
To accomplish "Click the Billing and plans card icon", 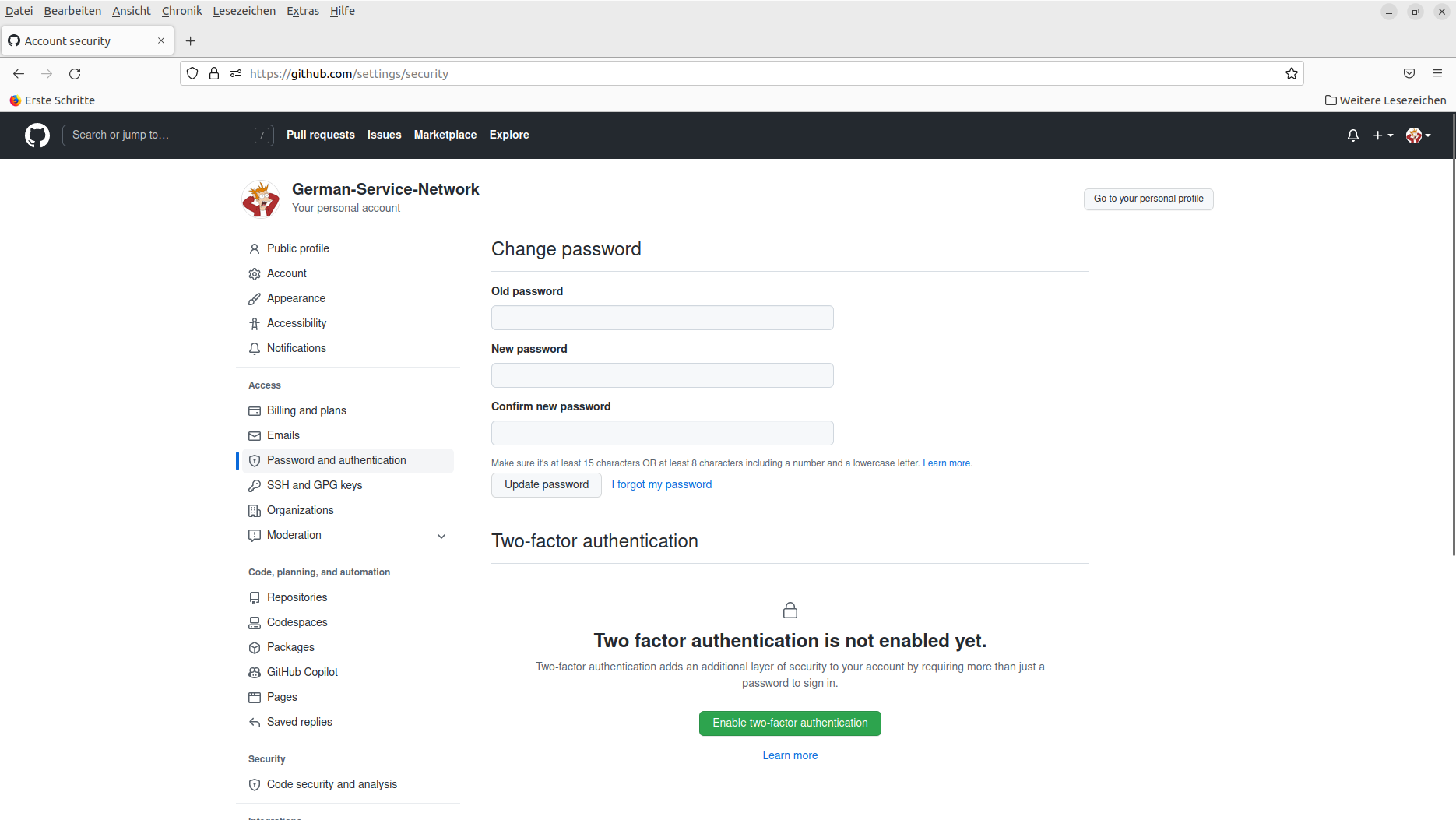I will 255,411.
